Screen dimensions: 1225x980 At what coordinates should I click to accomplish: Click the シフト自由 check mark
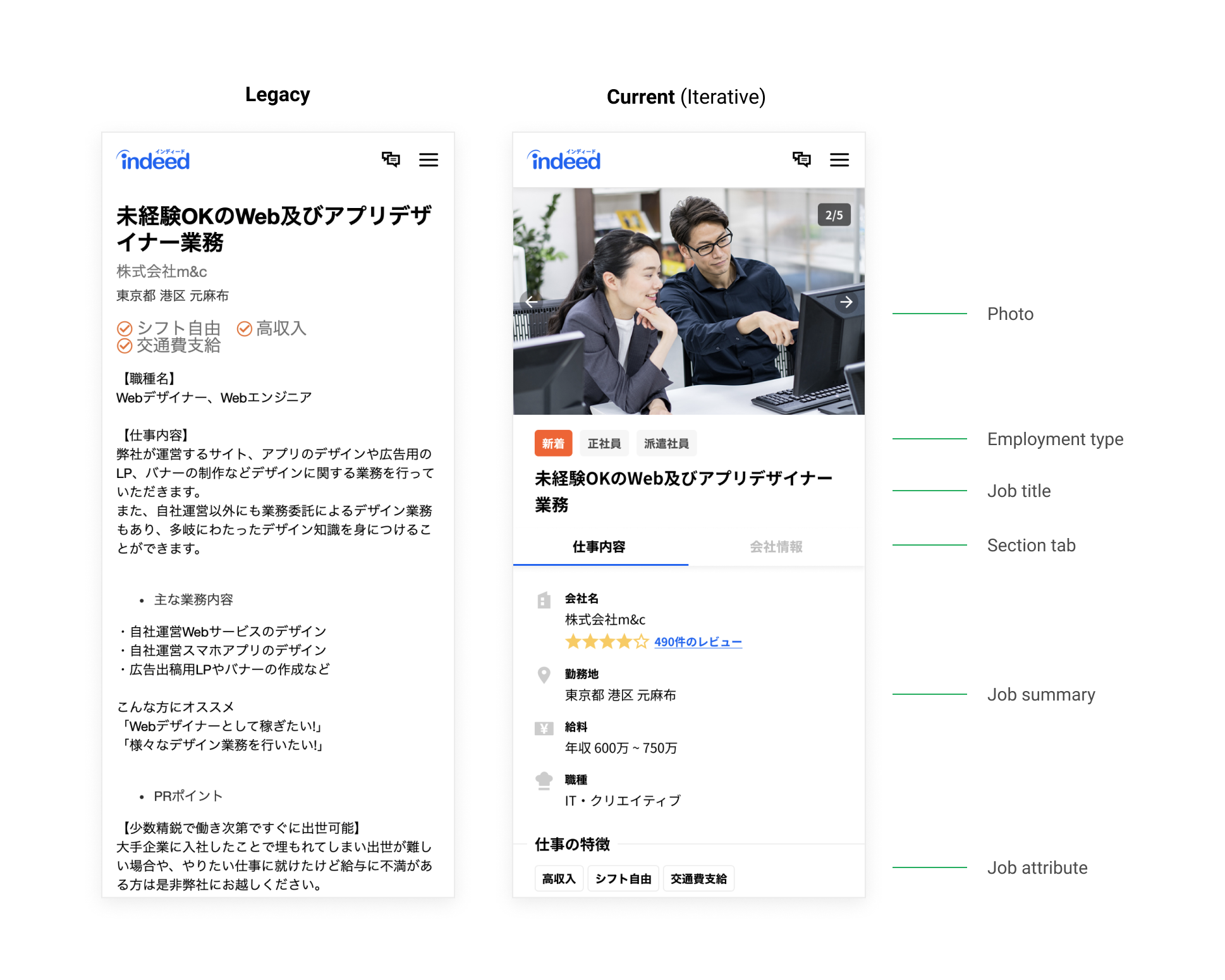click(125, 329)
